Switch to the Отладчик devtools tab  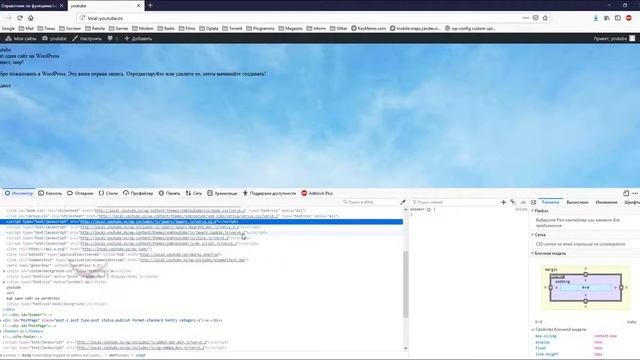pos(80,193)
